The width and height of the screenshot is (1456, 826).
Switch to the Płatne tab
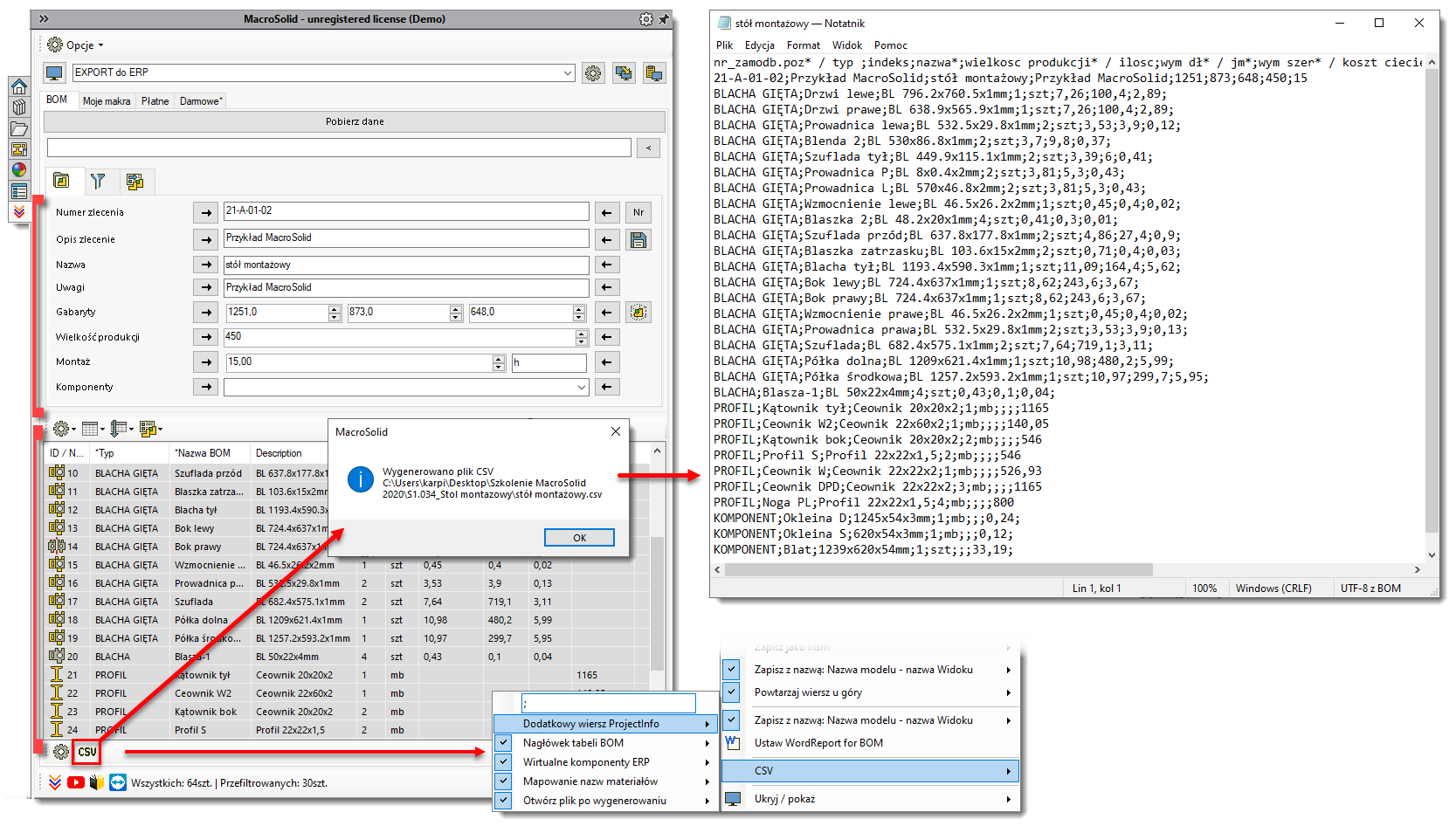pos(155,101)
